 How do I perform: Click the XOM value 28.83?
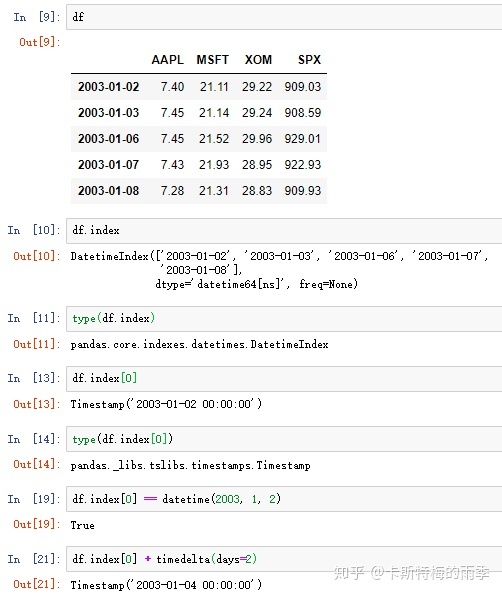[x=257, y=191]
